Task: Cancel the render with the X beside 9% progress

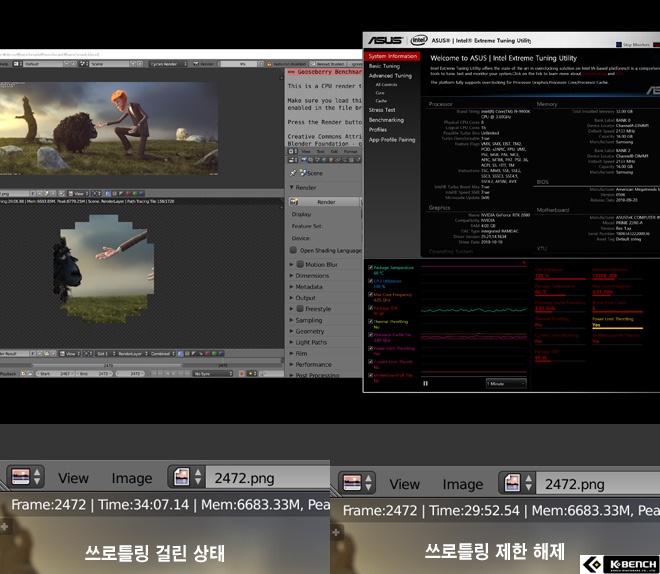Action: 261,64
